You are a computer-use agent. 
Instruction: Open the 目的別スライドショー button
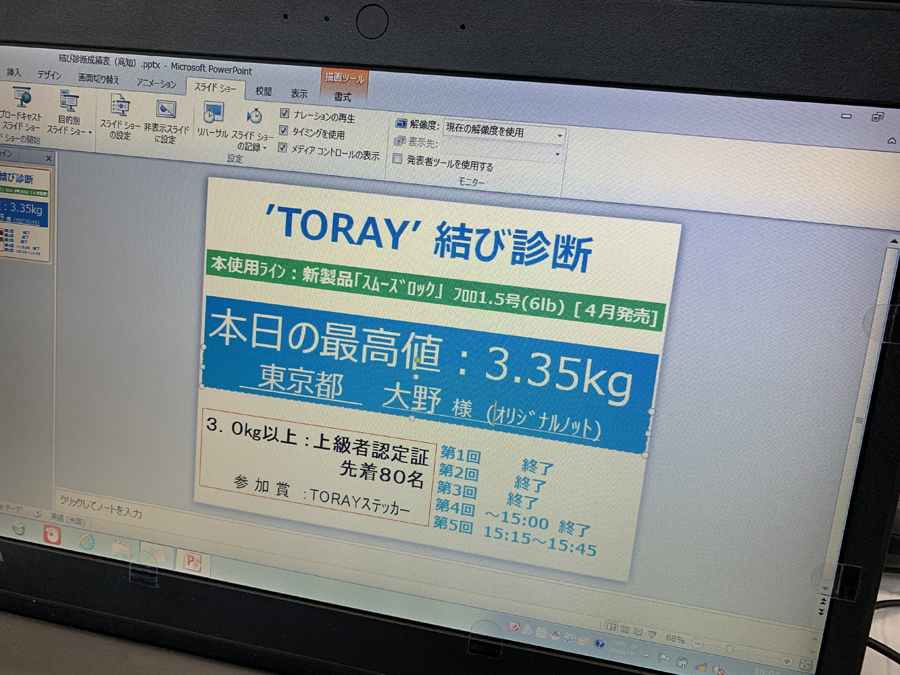69,114
